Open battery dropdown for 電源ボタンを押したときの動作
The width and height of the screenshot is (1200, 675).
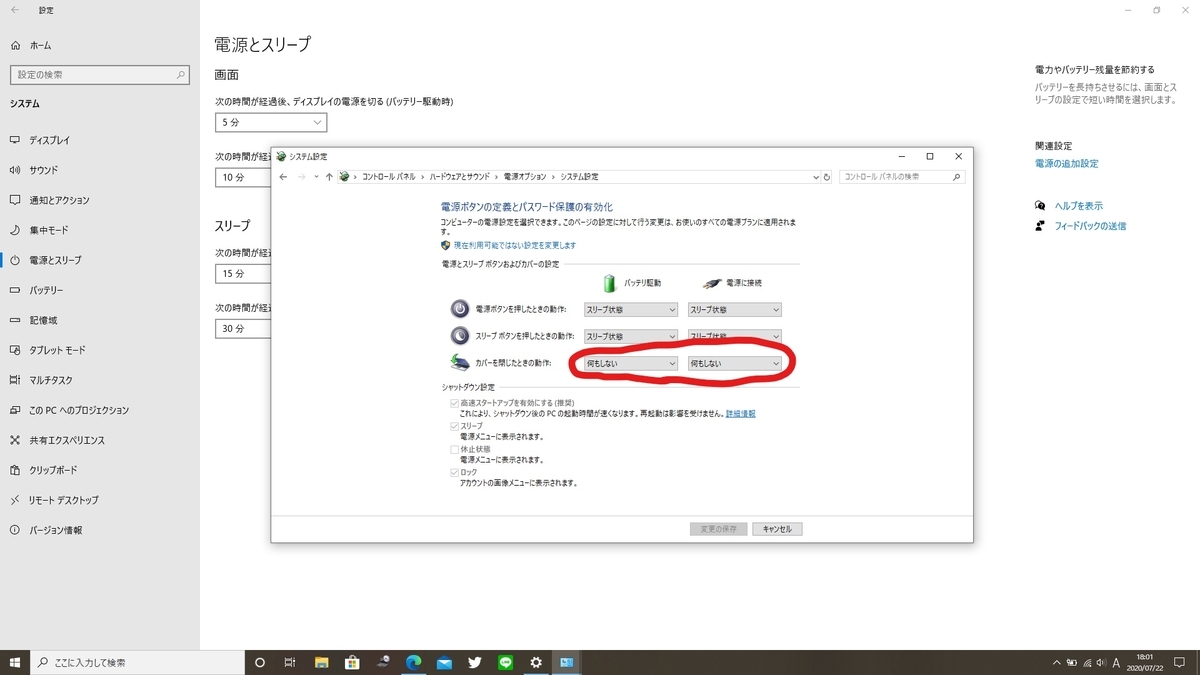coord(630,310)
